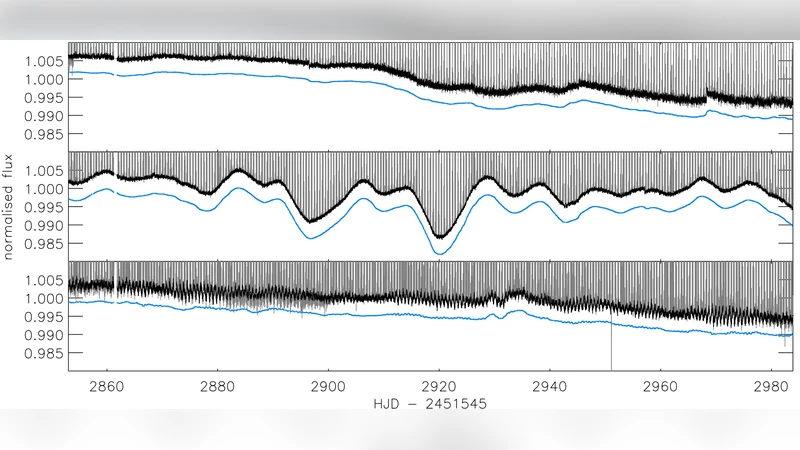Click the 1.005 tick label in top panel

pyautogui.click(x=43, y=61)
